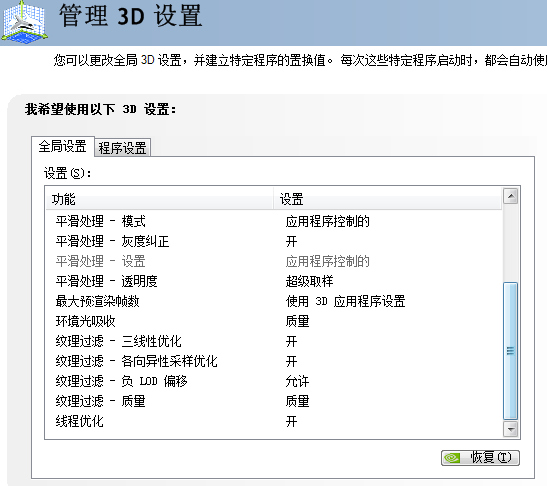Viewport: 547px width, 486px height.
Task: Click the down arrow of the settings scrollbar
Action: 510,429
